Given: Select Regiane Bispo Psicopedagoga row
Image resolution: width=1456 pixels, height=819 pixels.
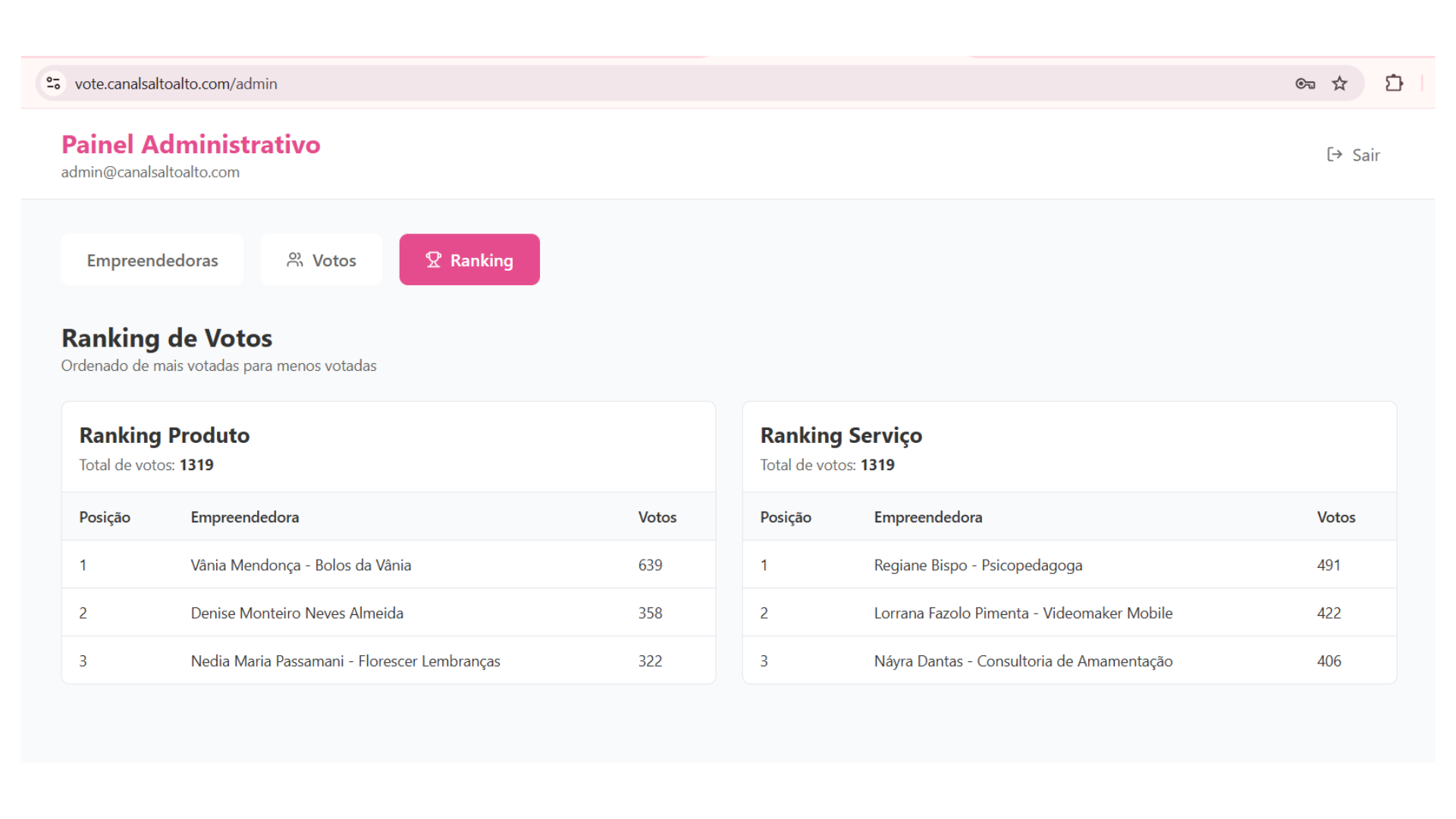Looking at the screenshot, I should (x=977, y=565).
